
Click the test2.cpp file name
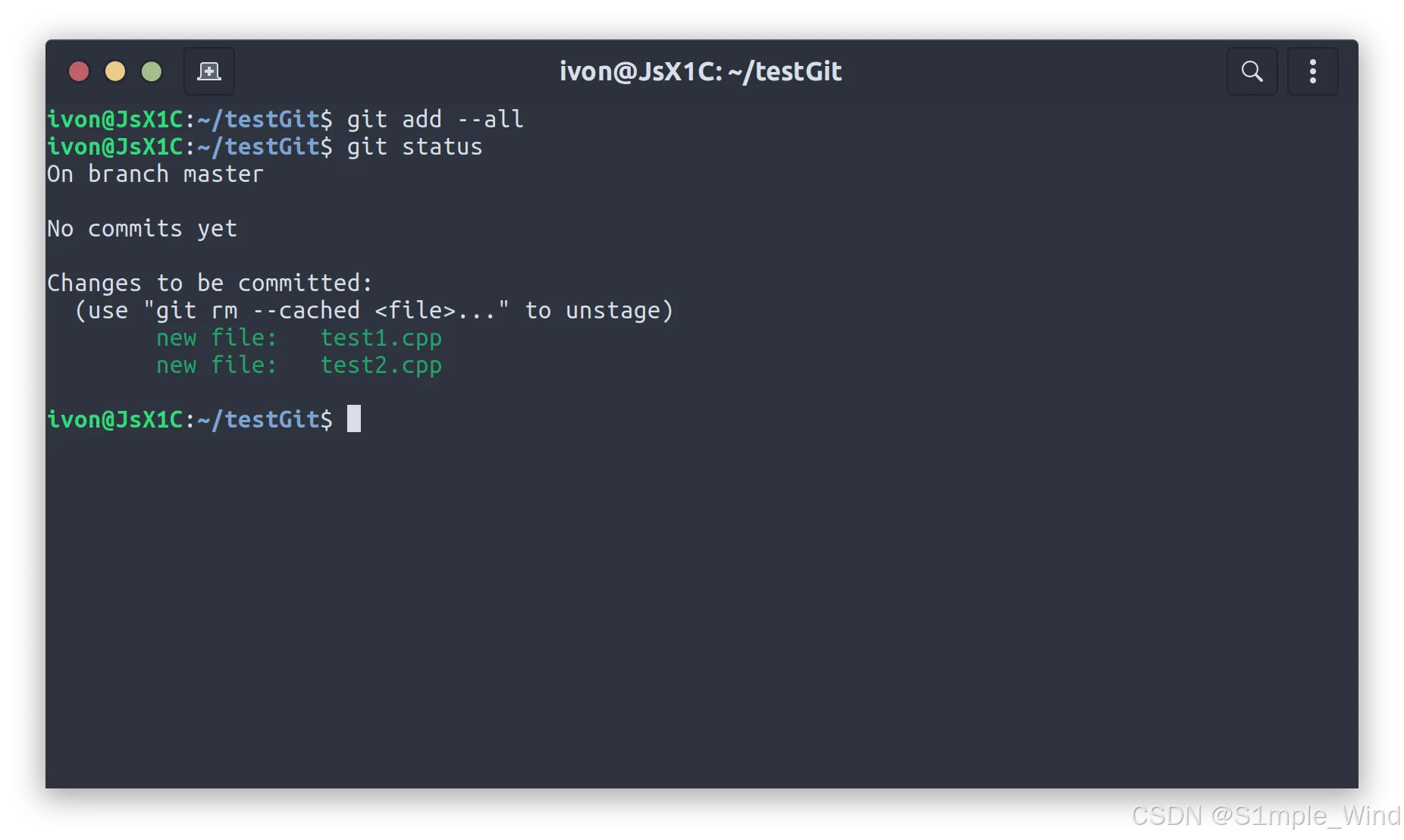[381, 365]
